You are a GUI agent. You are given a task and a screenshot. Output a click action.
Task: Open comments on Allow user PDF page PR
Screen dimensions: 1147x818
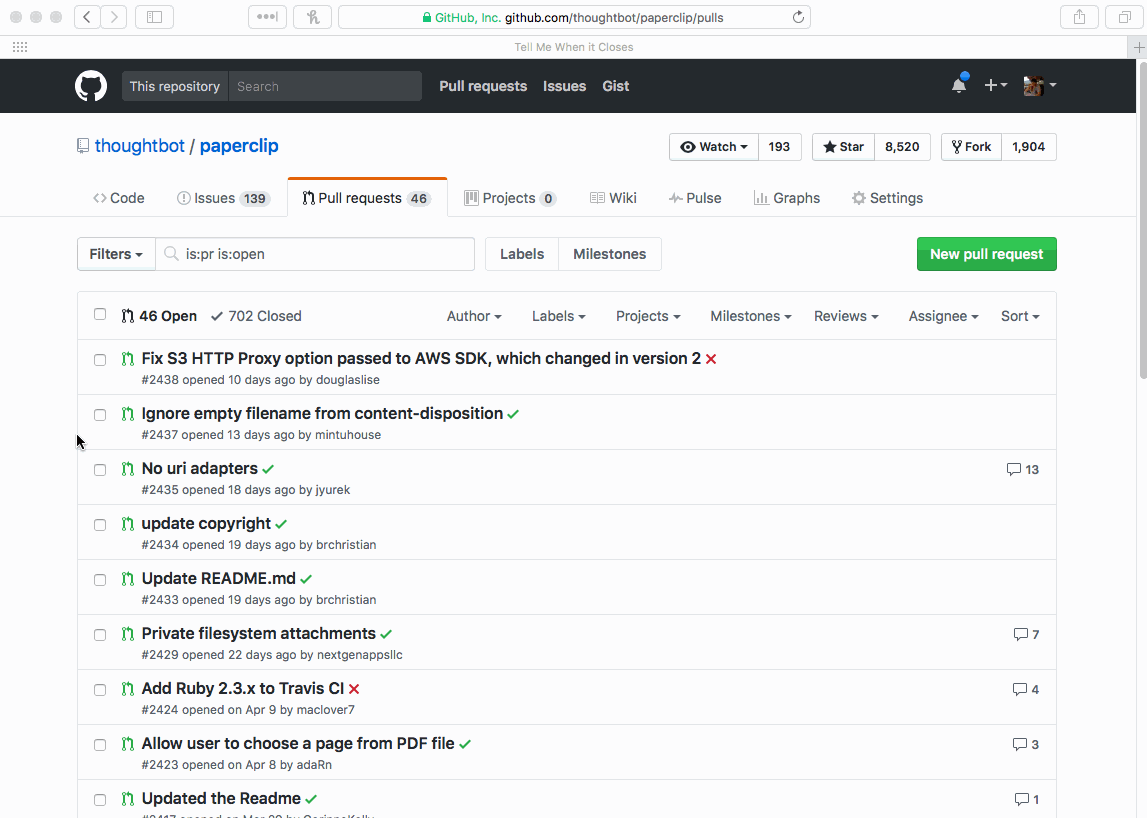1026,744
